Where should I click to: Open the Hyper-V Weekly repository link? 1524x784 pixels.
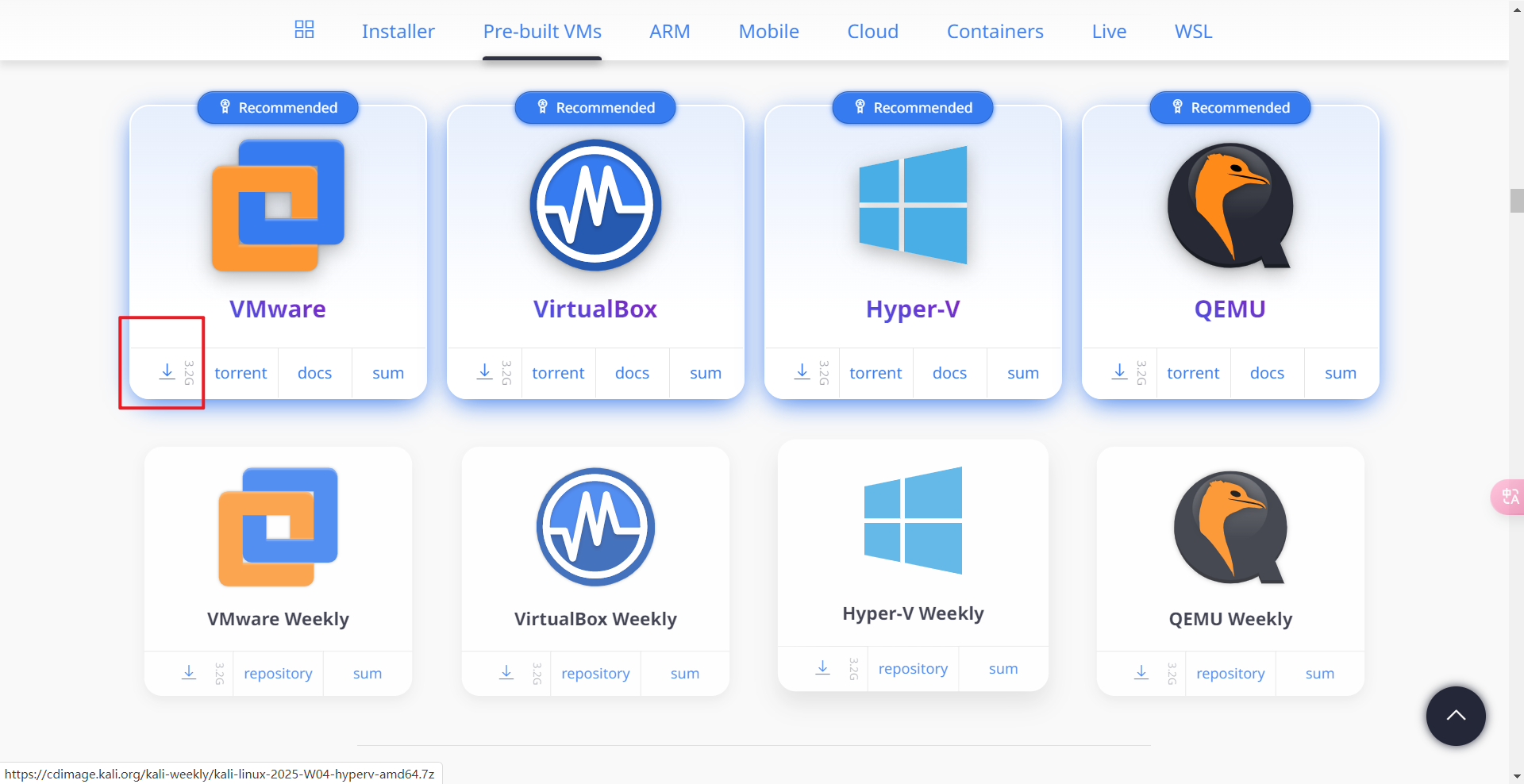(913, 669)
